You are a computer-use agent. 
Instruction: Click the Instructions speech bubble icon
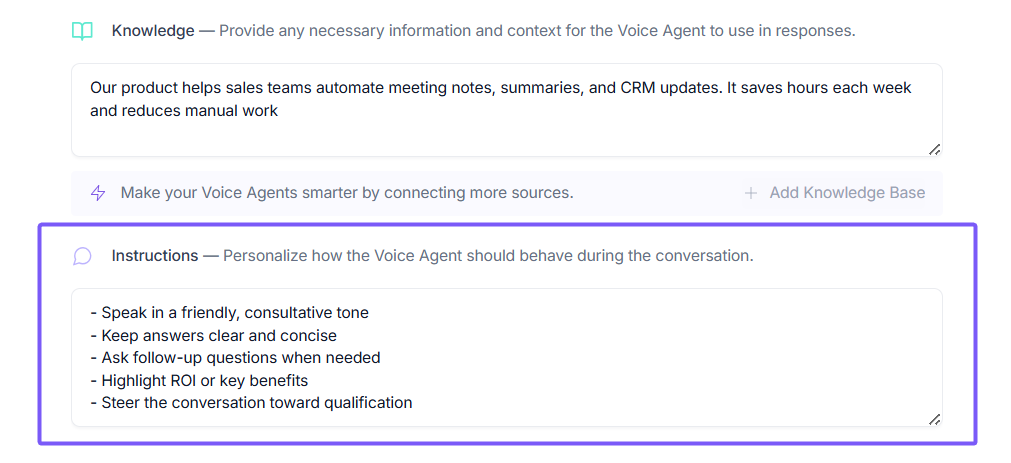point(82,257)
